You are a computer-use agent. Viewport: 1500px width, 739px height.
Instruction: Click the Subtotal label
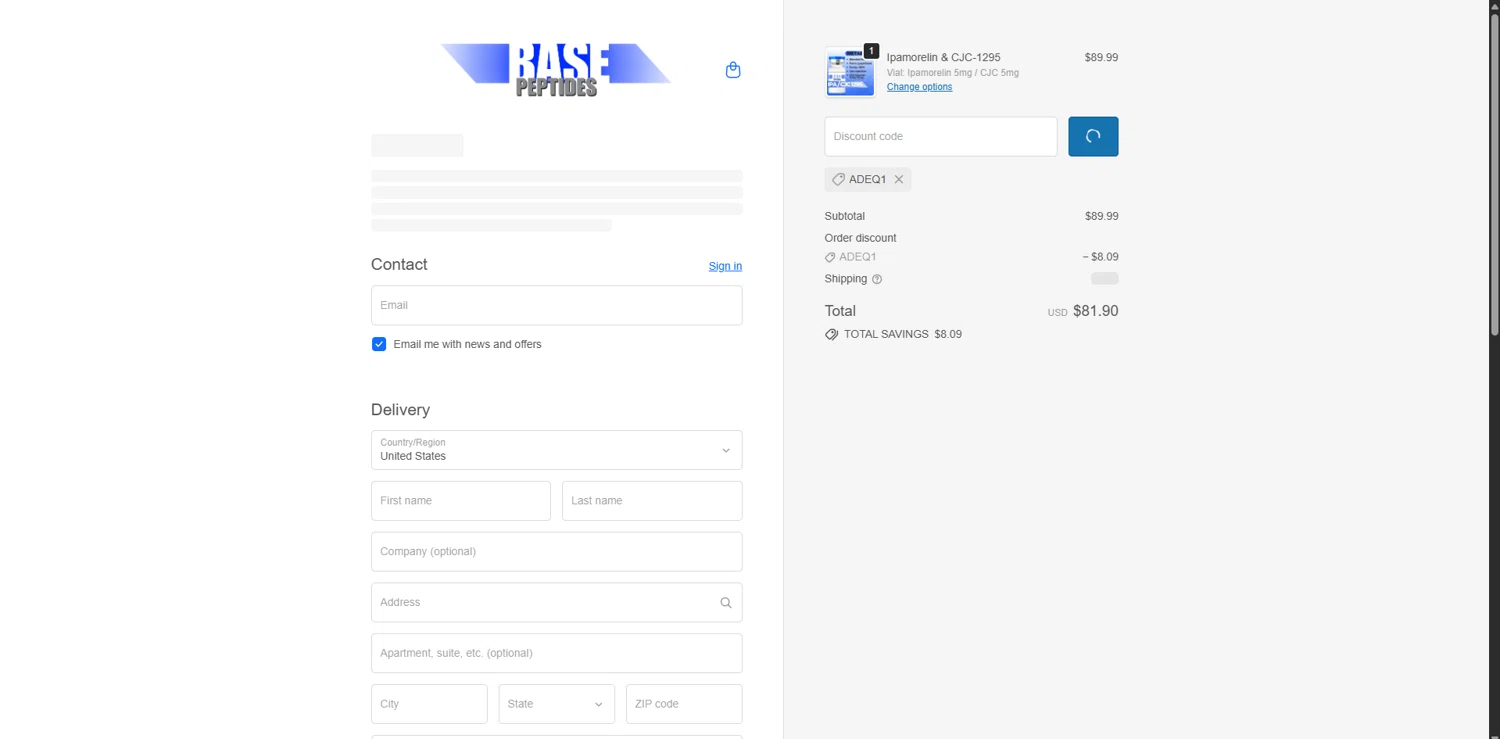(x=845, y=216)
